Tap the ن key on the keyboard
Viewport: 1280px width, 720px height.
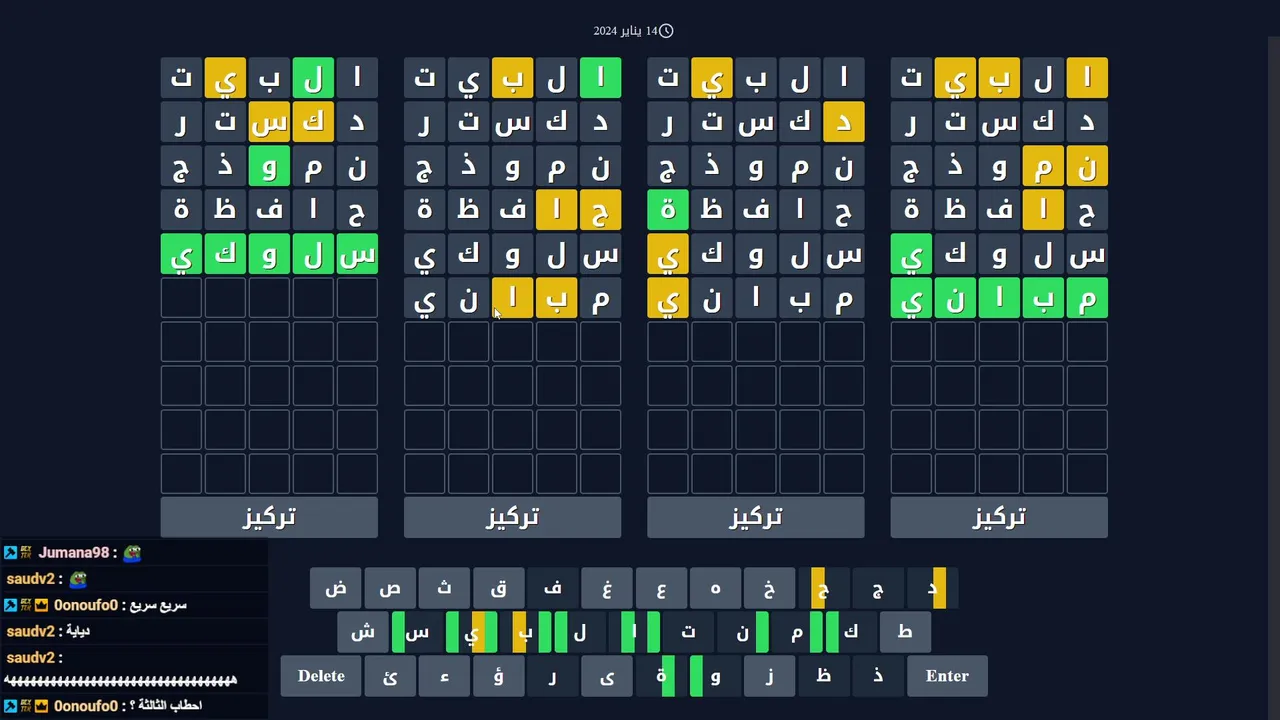[742, 632]
